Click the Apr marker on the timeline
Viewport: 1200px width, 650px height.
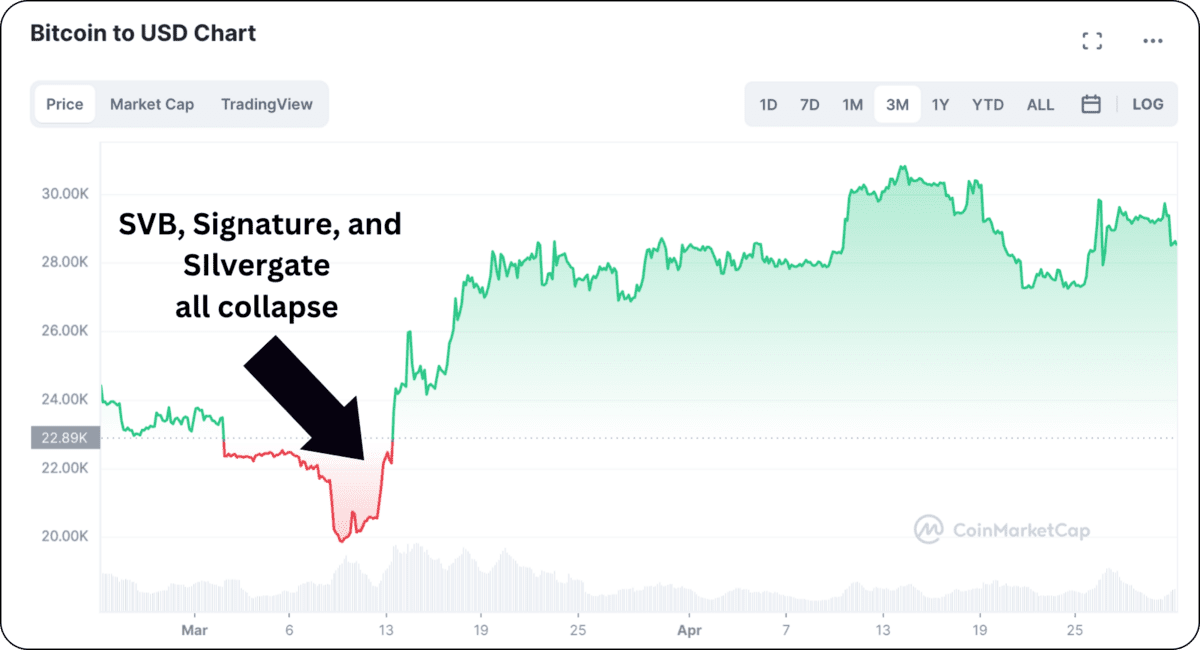pos(688,631)
